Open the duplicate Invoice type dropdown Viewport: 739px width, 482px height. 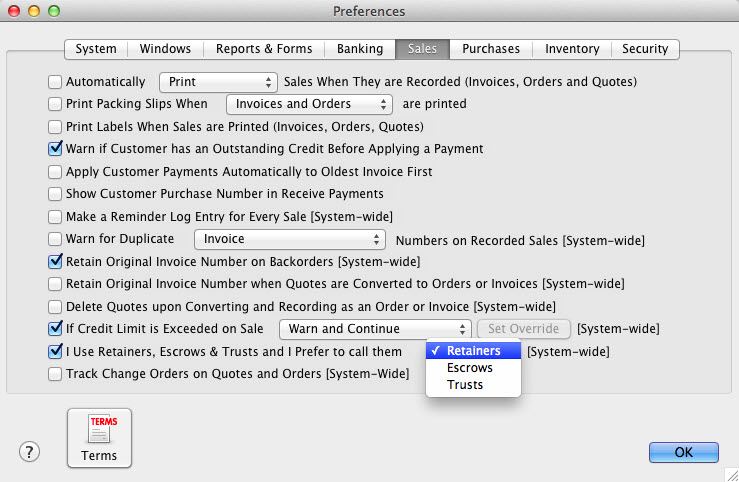pyautogui.click(x=289, y=239)
